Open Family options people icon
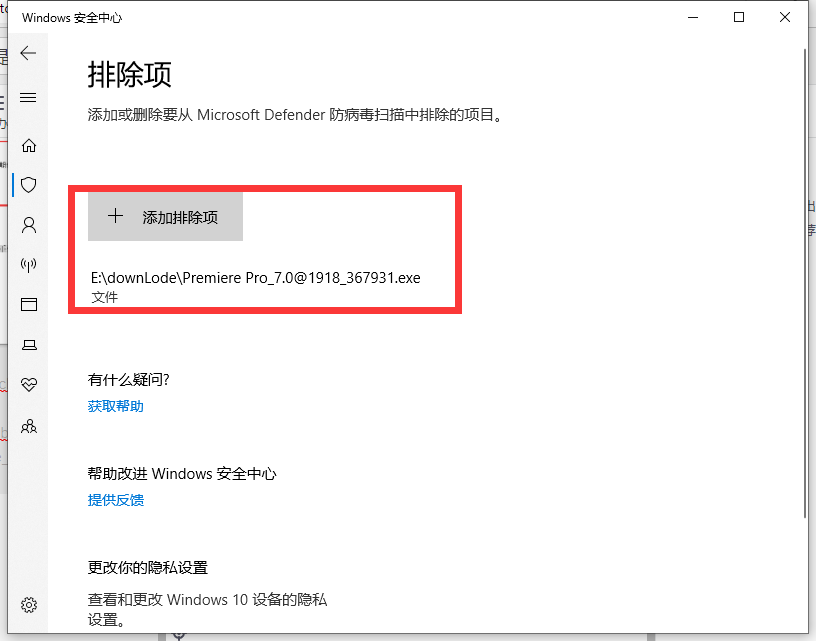Image resolution: width=816 pixels, height=641 pixels. click(x=29, y=426)
